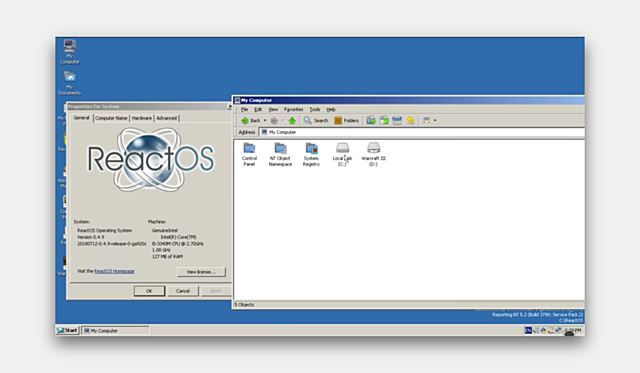The height and width of the screenshot is (373, 640).
Task: Click the 'GenuineIntel' machine text
Action: point(165,231)
